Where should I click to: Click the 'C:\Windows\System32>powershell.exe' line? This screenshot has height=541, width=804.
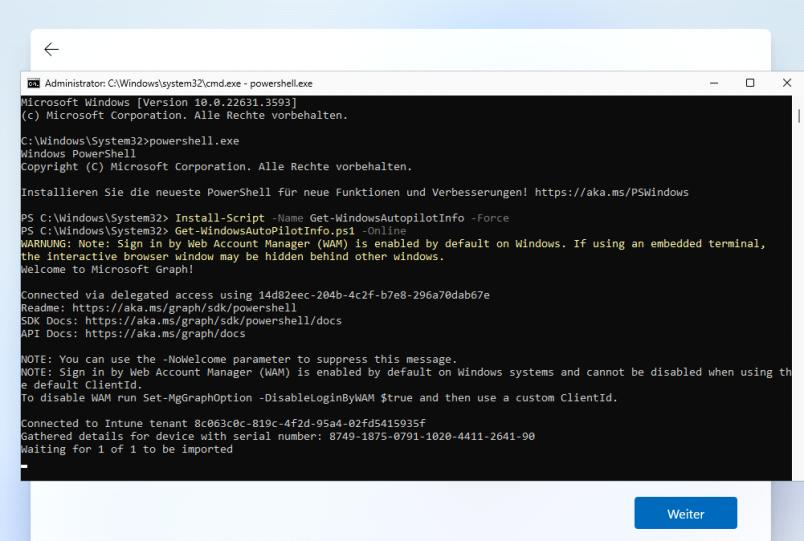pos(130,141)
